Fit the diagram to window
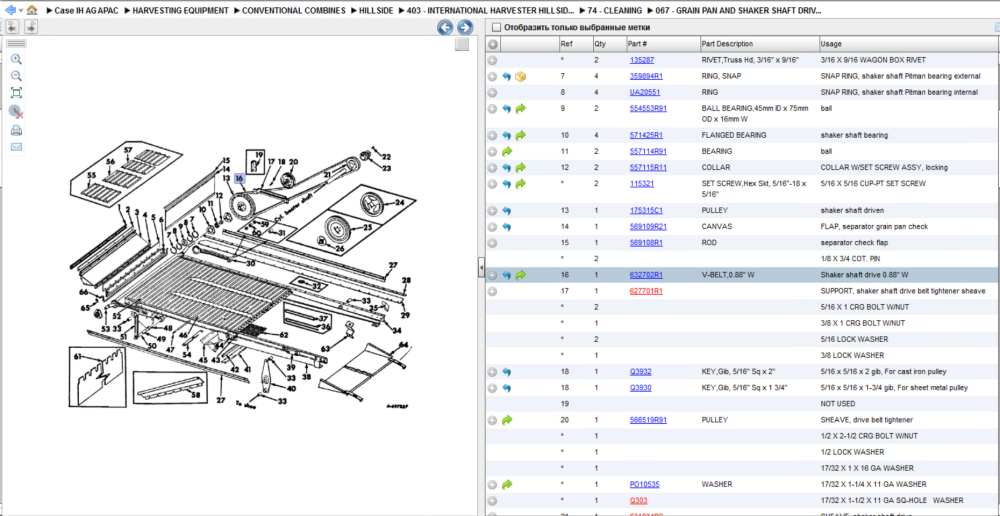Image resolution: width=1000 pixels, height=516 pixels. [x=17, y=93]
